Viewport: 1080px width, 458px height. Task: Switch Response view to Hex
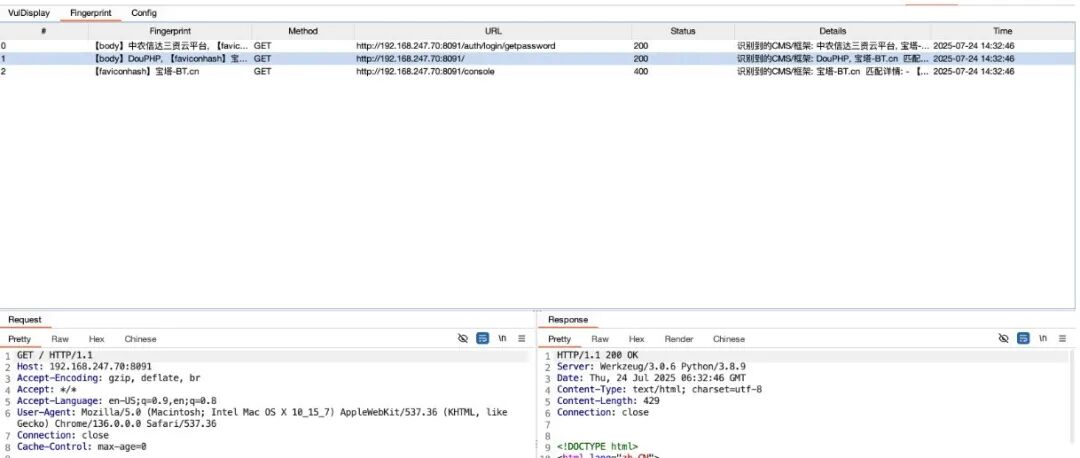point(636,339)
